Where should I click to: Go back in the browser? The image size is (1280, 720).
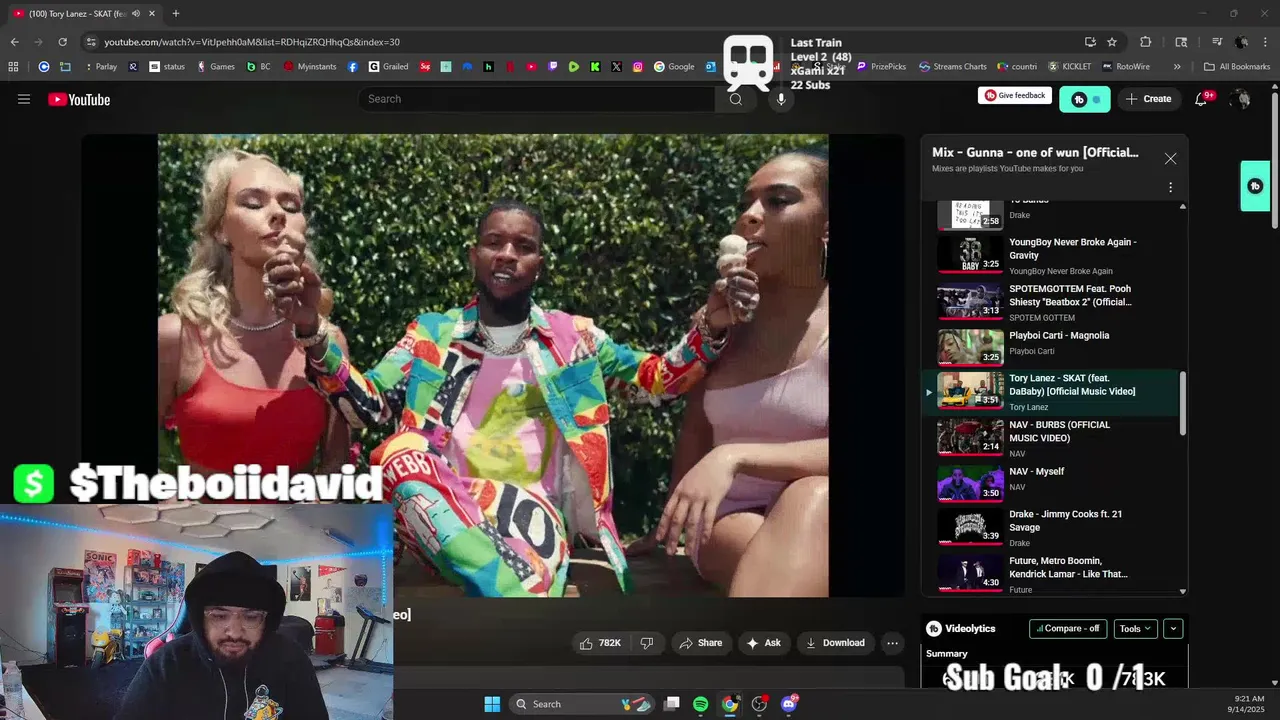[x=14, y=42]
